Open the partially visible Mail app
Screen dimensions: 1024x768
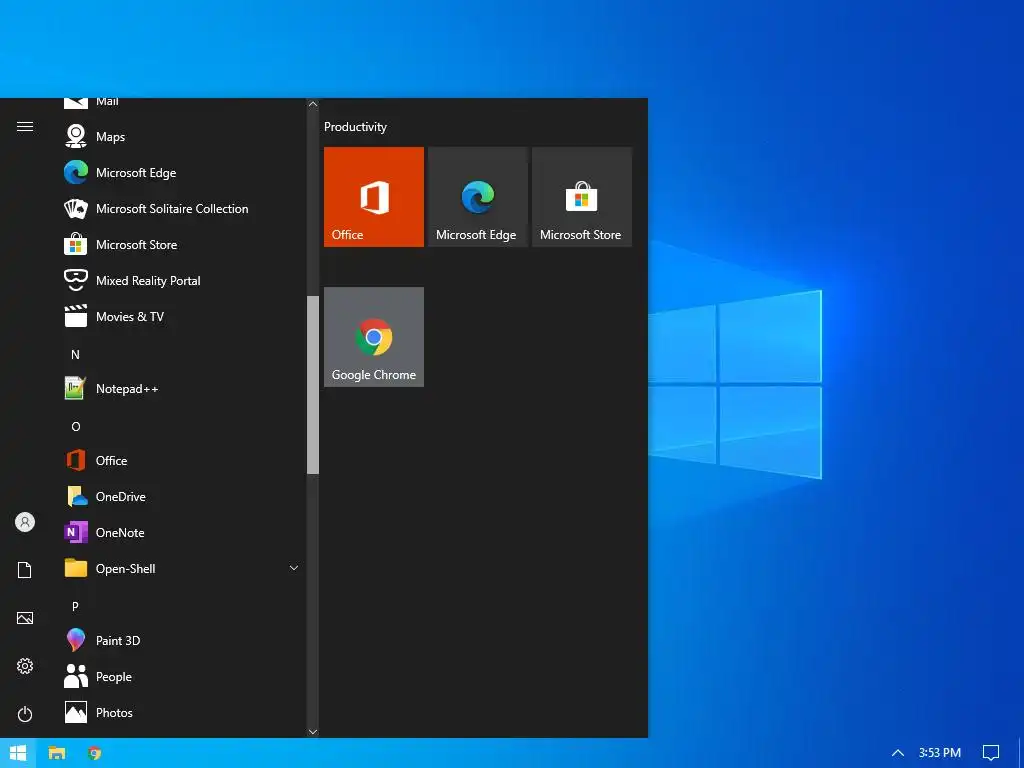pos(183,104)
